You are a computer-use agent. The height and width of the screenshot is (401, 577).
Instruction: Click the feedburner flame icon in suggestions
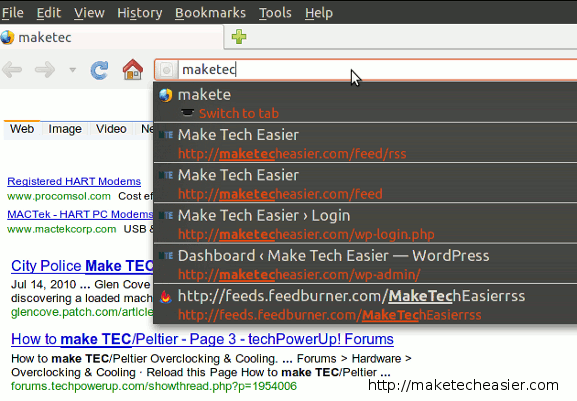pyautogui.click(x=166, y=297)
